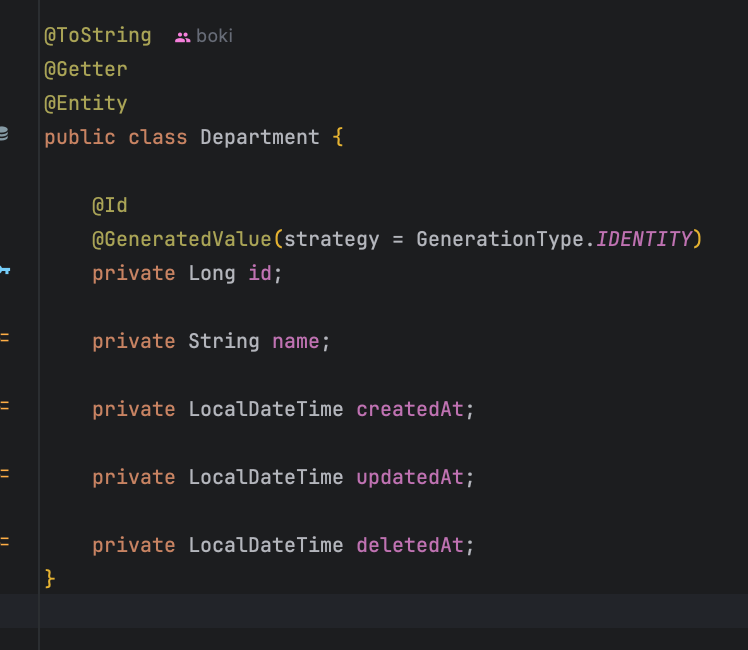
Task: Click the Long type of id field
Action: click(212, 274)
